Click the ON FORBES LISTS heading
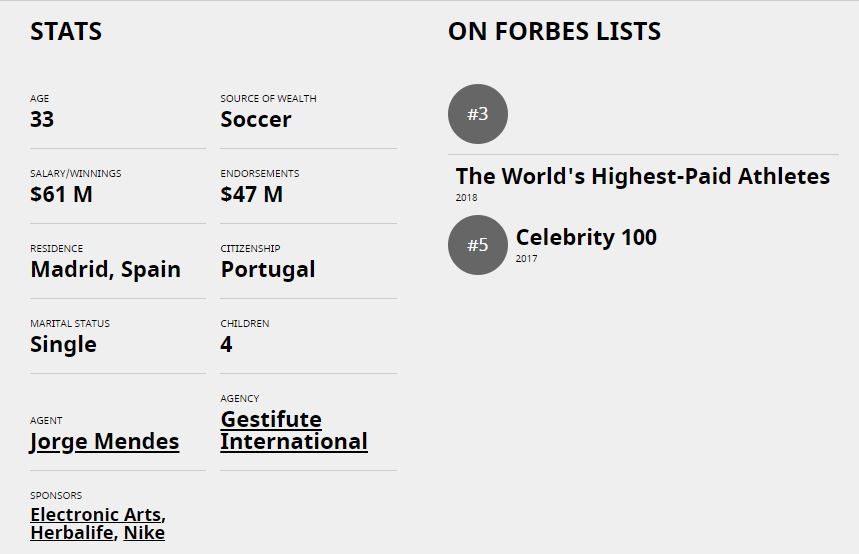 pyautogui.click(x=554, y=32)
